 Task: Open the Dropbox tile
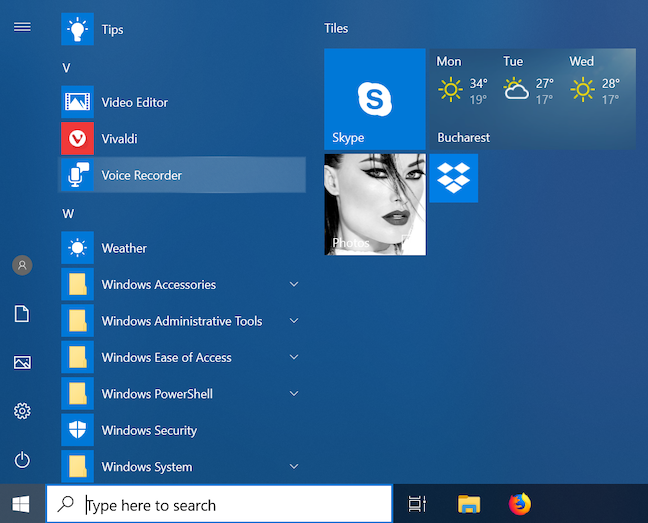(454, 178)
